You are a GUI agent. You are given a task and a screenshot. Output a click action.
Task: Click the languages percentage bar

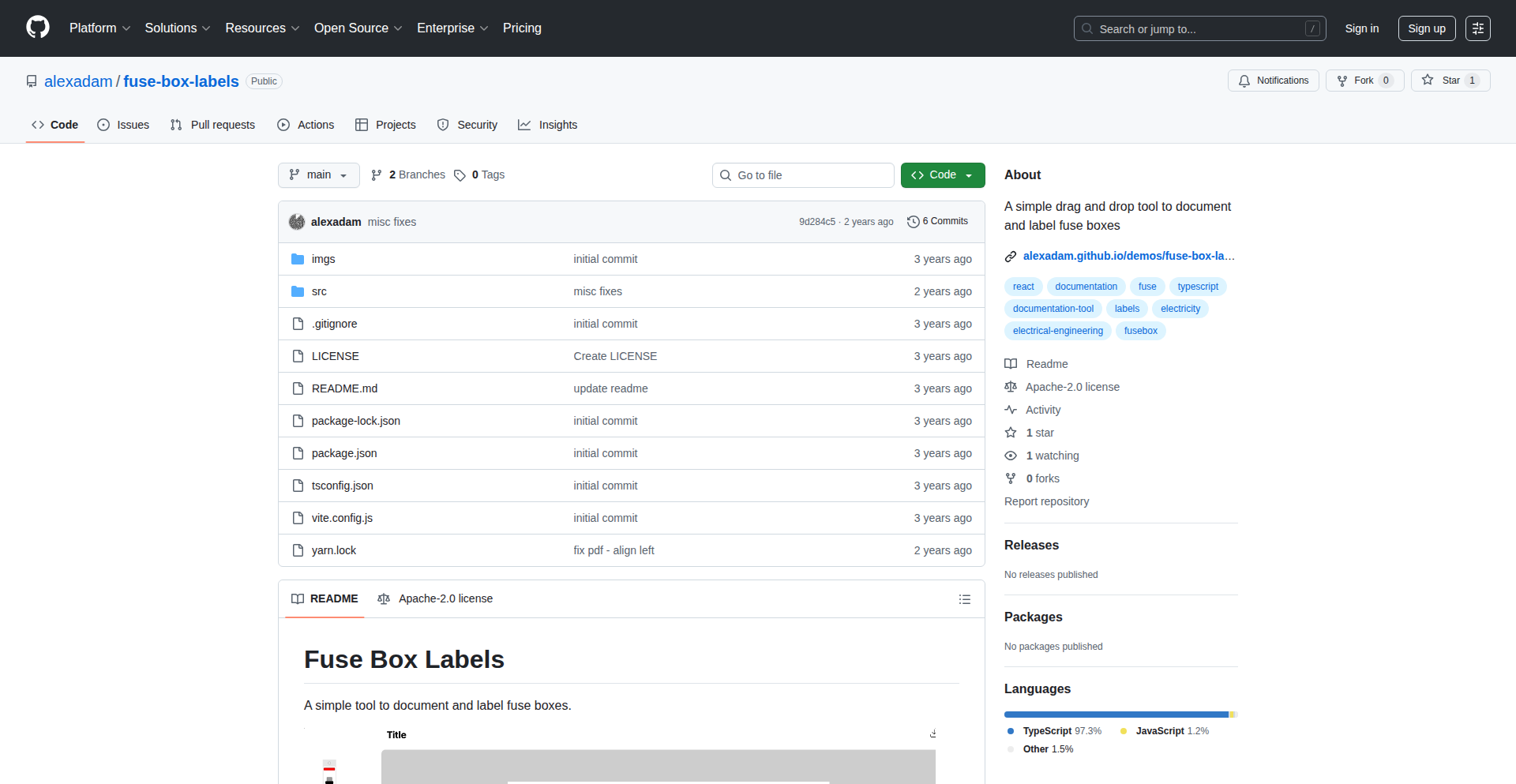click(1120, 715)
